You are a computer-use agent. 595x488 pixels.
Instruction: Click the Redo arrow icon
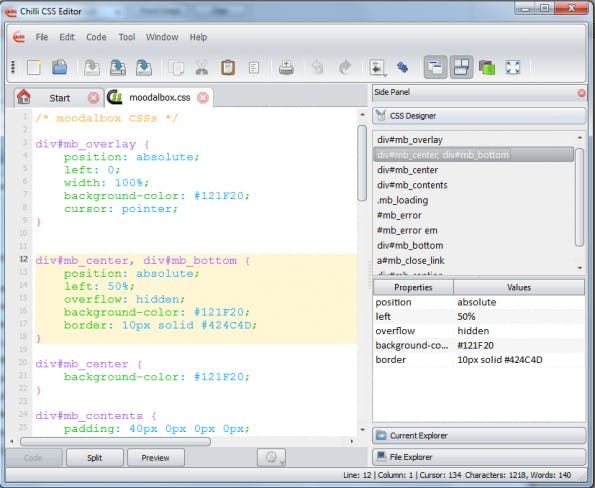click(345, 68)
